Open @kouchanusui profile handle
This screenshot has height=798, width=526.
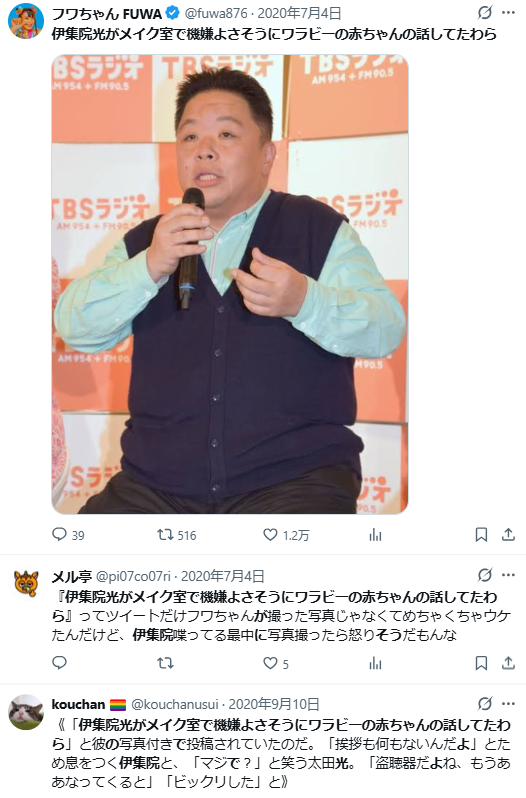174,704
